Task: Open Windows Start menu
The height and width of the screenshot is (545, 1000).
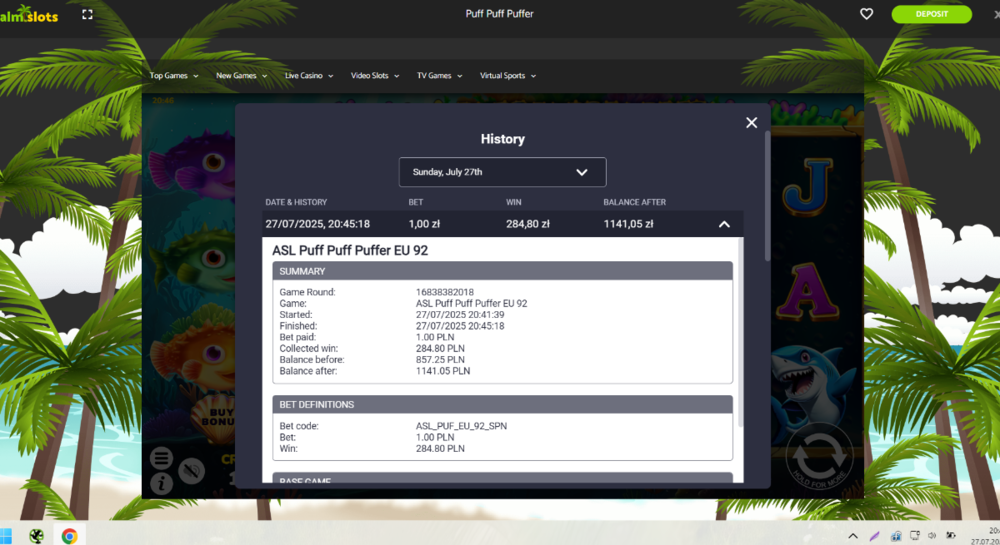Action: point(5,536)
